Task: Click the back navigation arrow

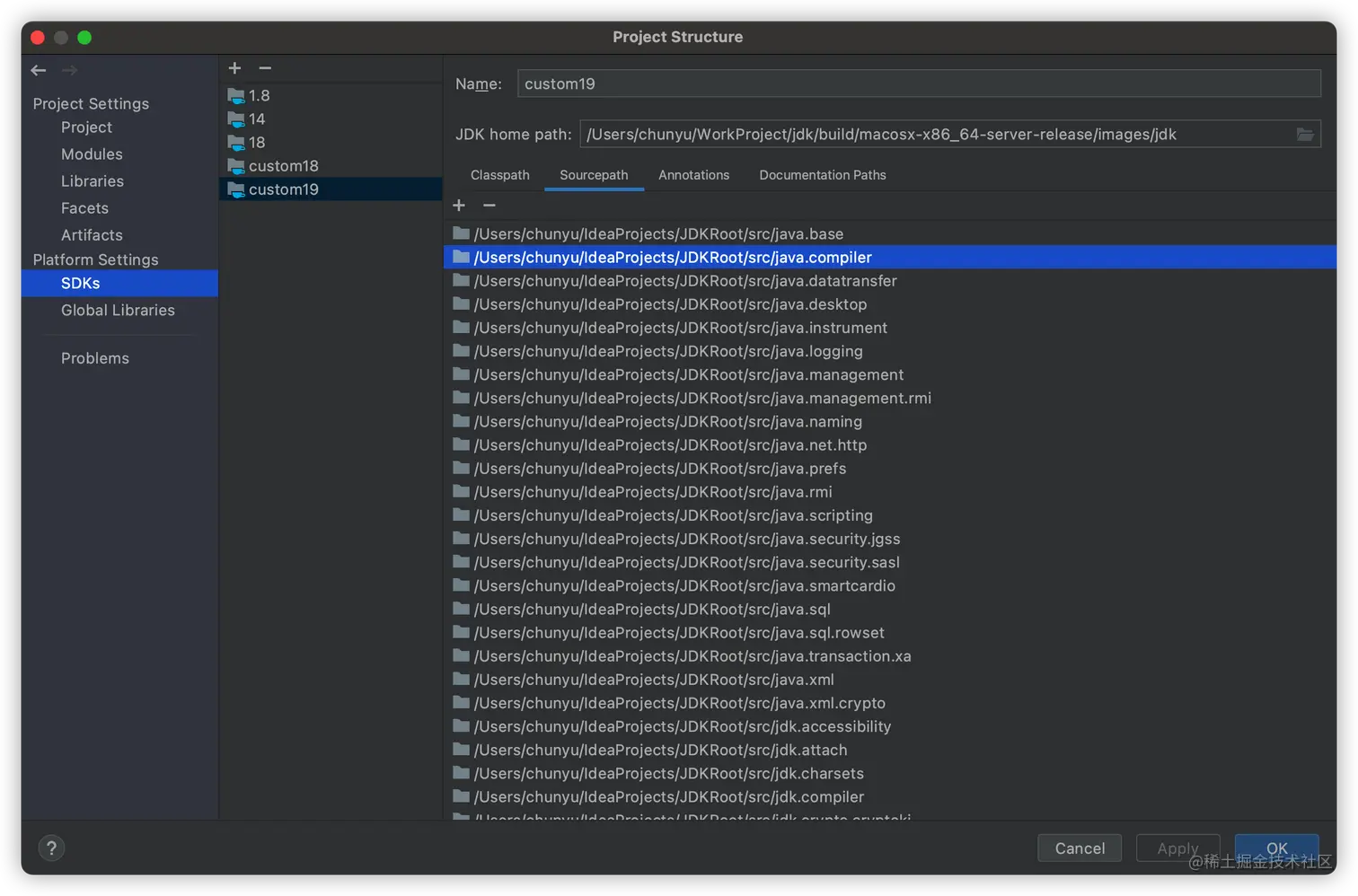Action: (38, 70)
